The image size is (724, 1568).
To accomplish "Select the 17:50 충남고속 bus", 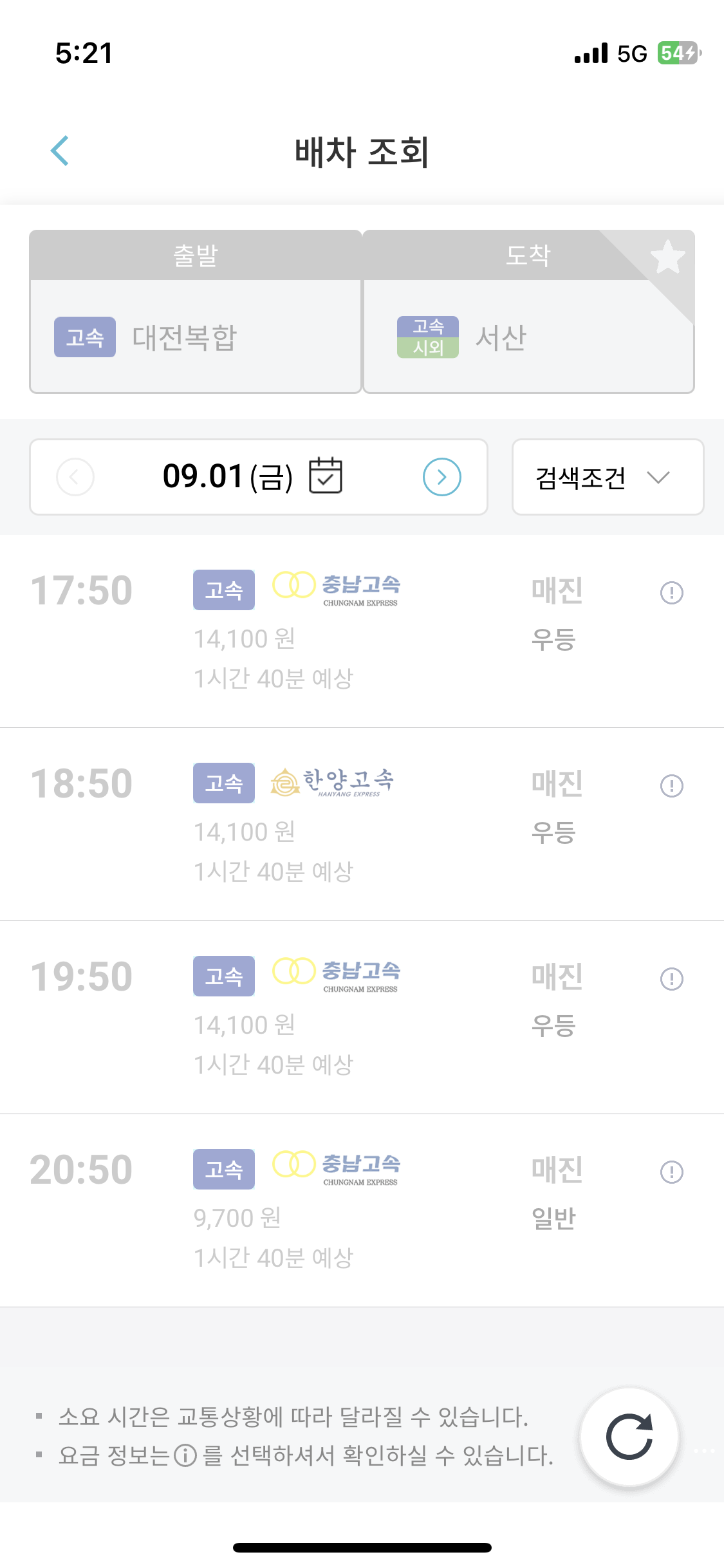I will (x=362, y=631).
